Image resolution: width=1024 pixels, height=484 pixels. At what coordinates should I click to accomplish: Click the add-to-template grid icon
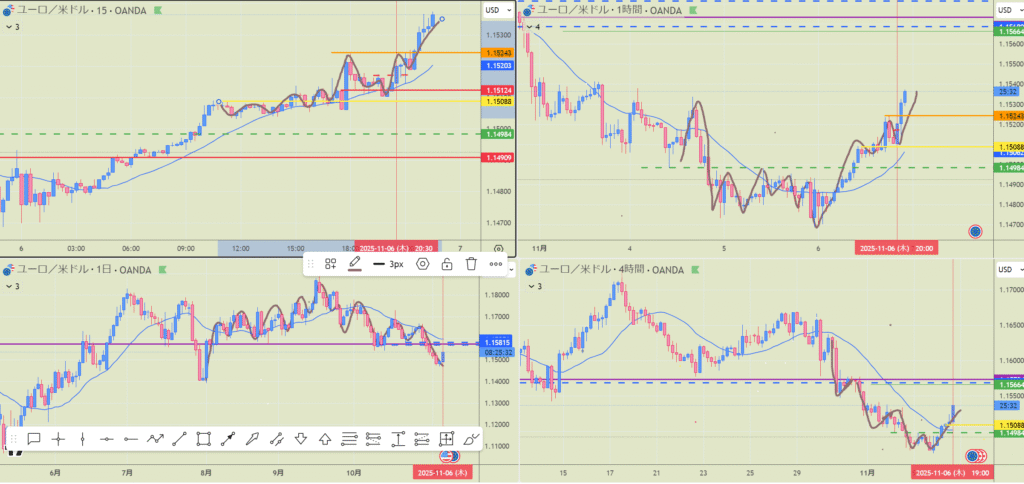tap(331, 264)
